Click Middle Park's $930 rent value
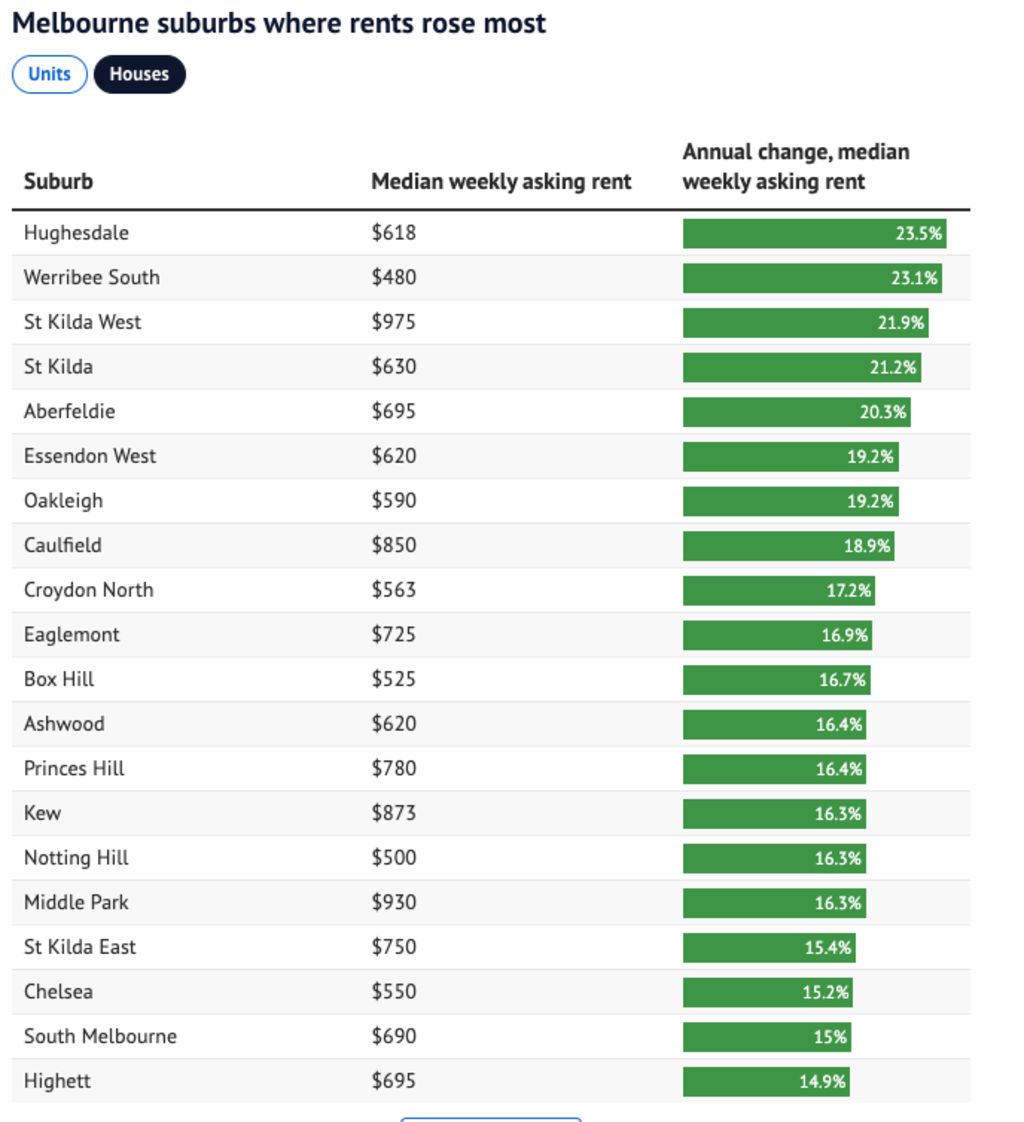1024x1122 pixels. click(394, 902)
